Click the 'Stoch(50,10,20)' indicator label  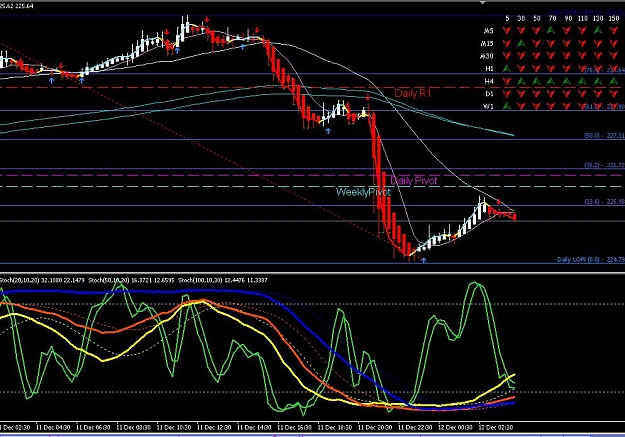(108, 280)
